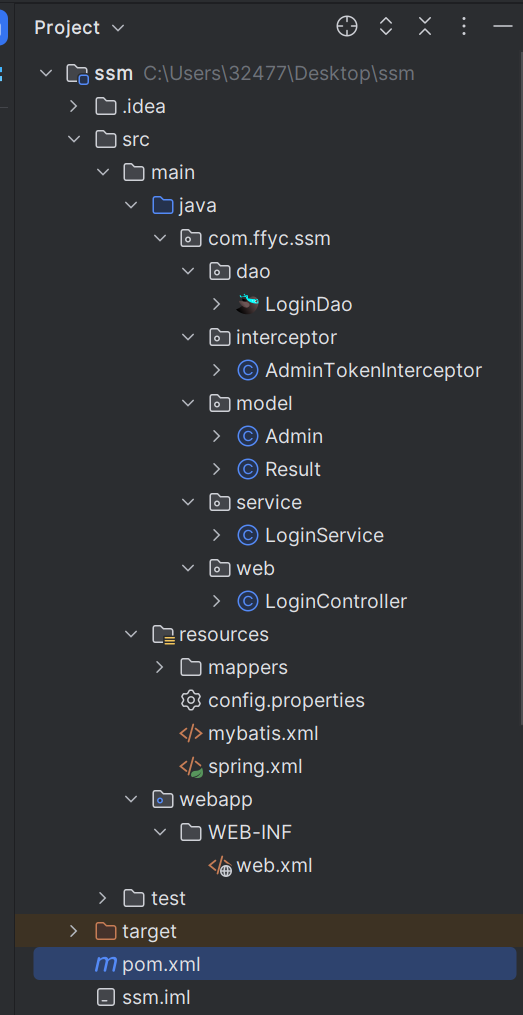Click the Collapse All icon in Project header

tap(425, 27)
